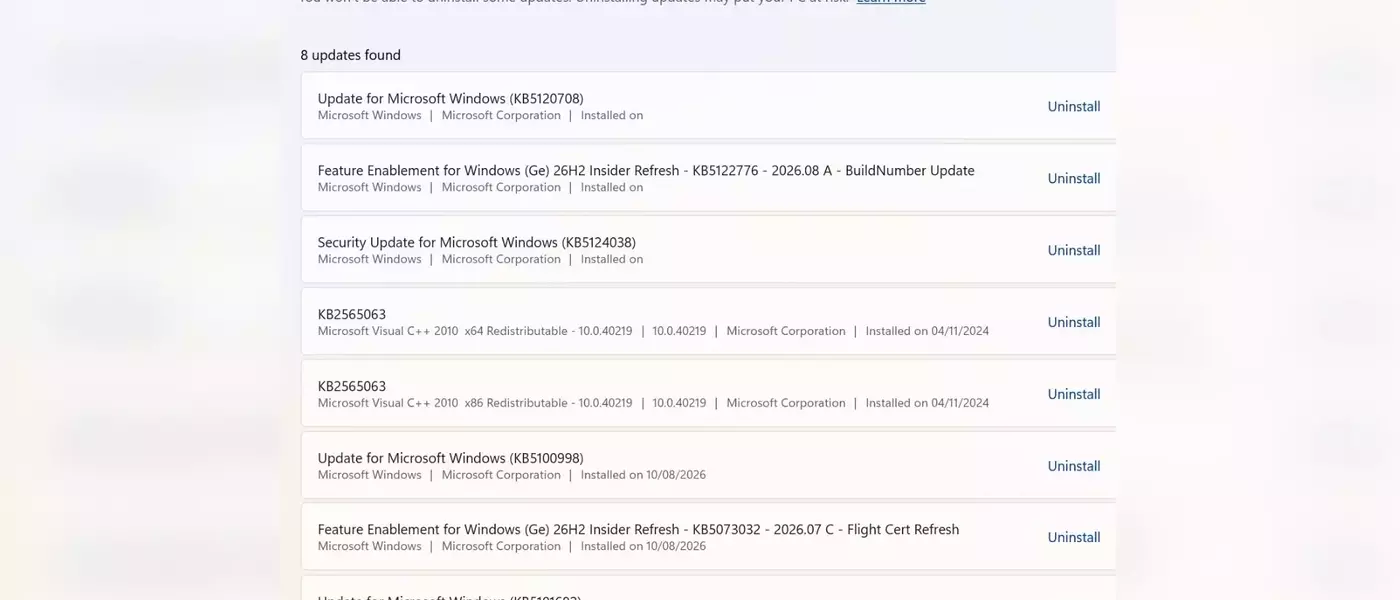Select the KB5122776 Feature Enablement title
The width and height of the screenshot is (1400, 600).
coord(646,170)
